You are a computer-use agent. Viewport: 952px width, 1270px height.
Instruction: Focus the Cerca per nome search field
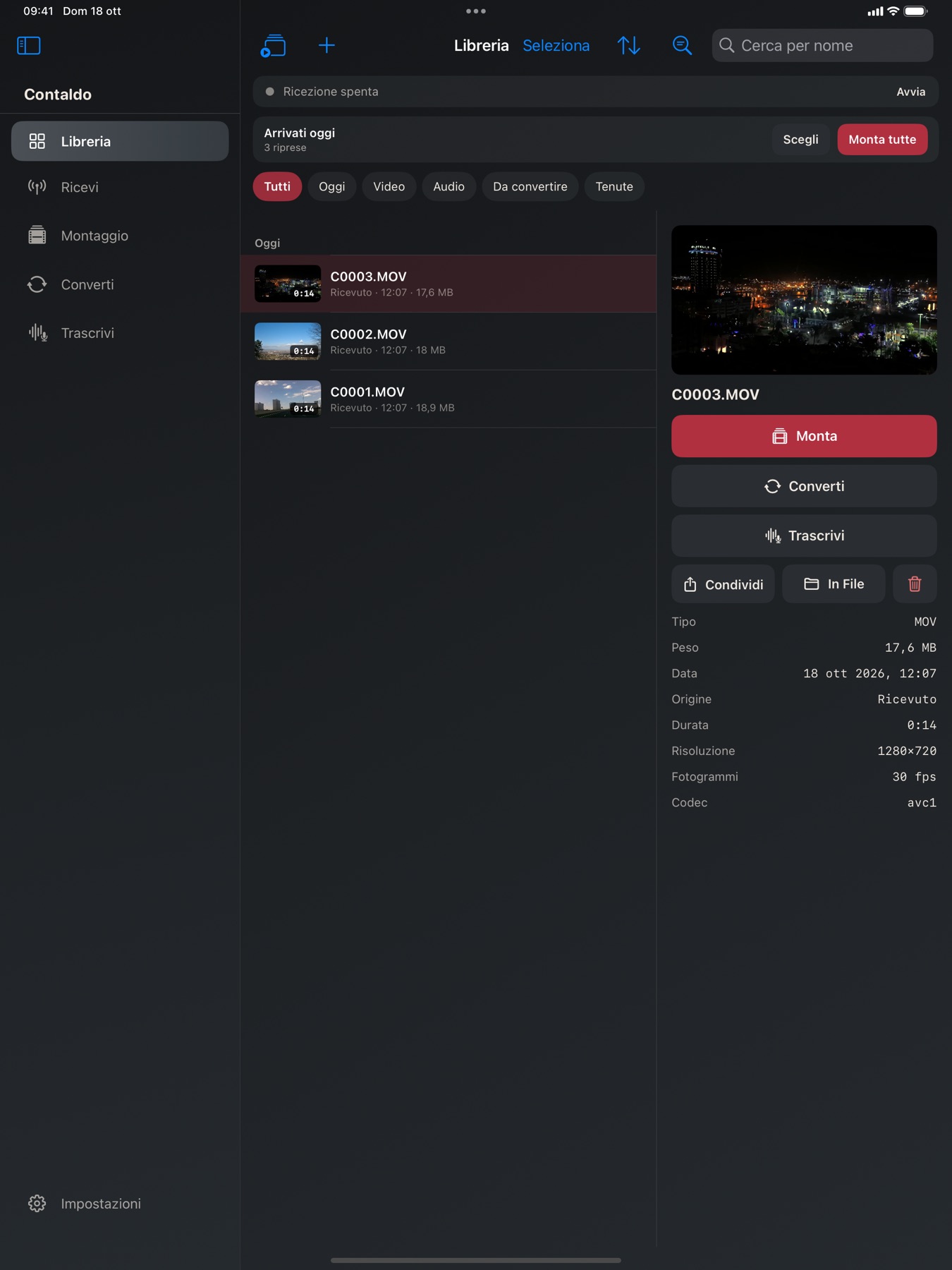(822, 46)
